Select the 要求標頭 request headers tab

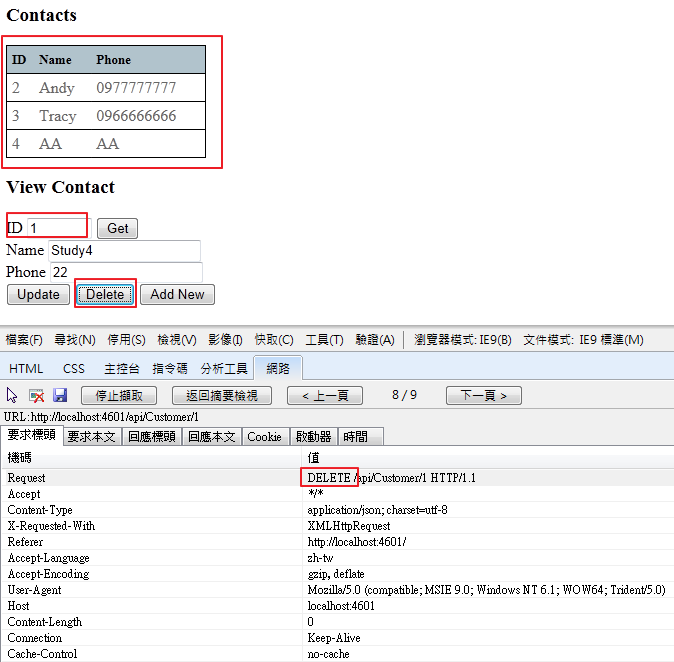[32, 435]
